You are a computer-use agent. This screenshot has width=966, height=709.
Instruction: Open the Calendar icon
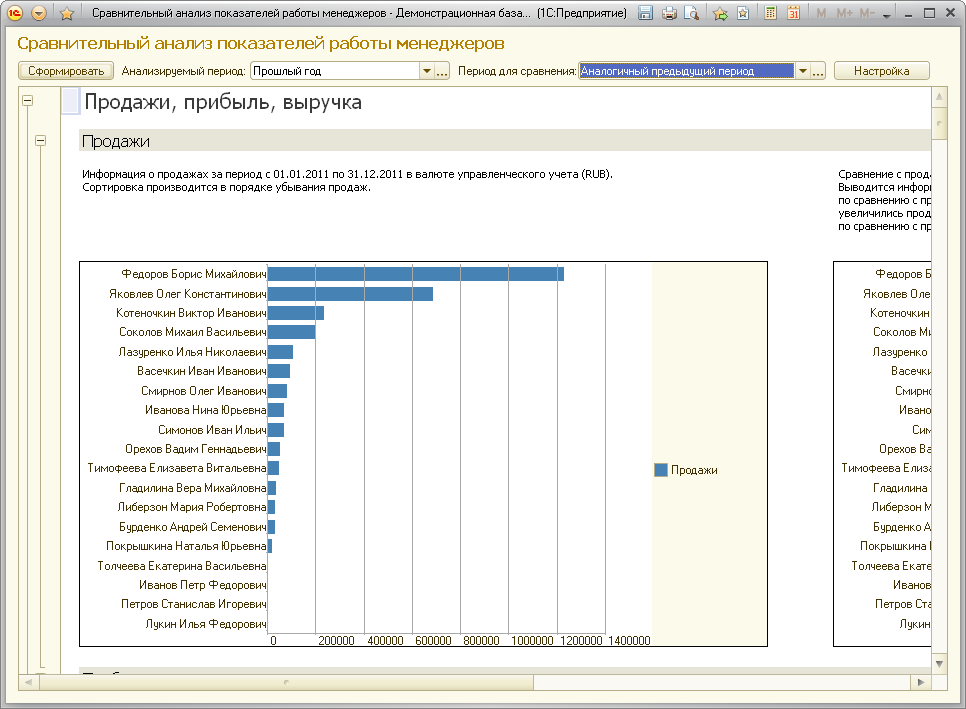pyautogui.click(x=793, y=14)
